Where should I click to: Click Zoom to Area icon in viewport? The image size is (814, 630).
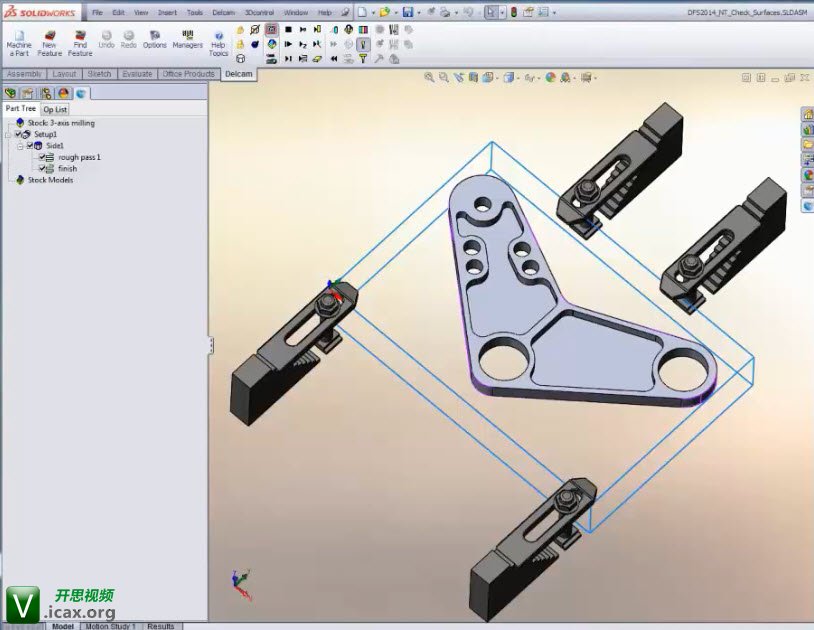tap(443, 77)
